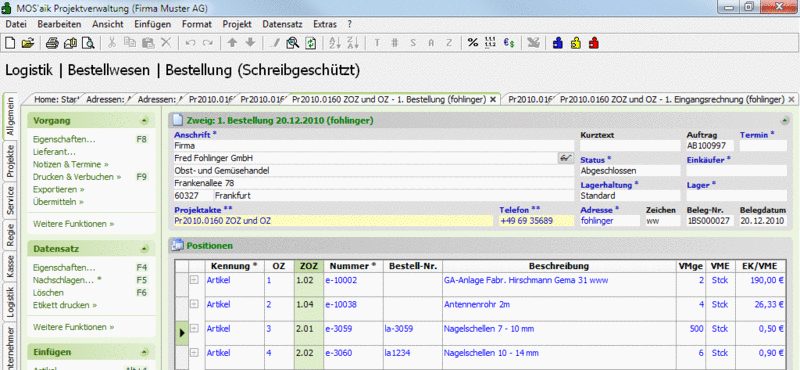
Task: Sort ascending with A-Z icon
Action: 335,43
